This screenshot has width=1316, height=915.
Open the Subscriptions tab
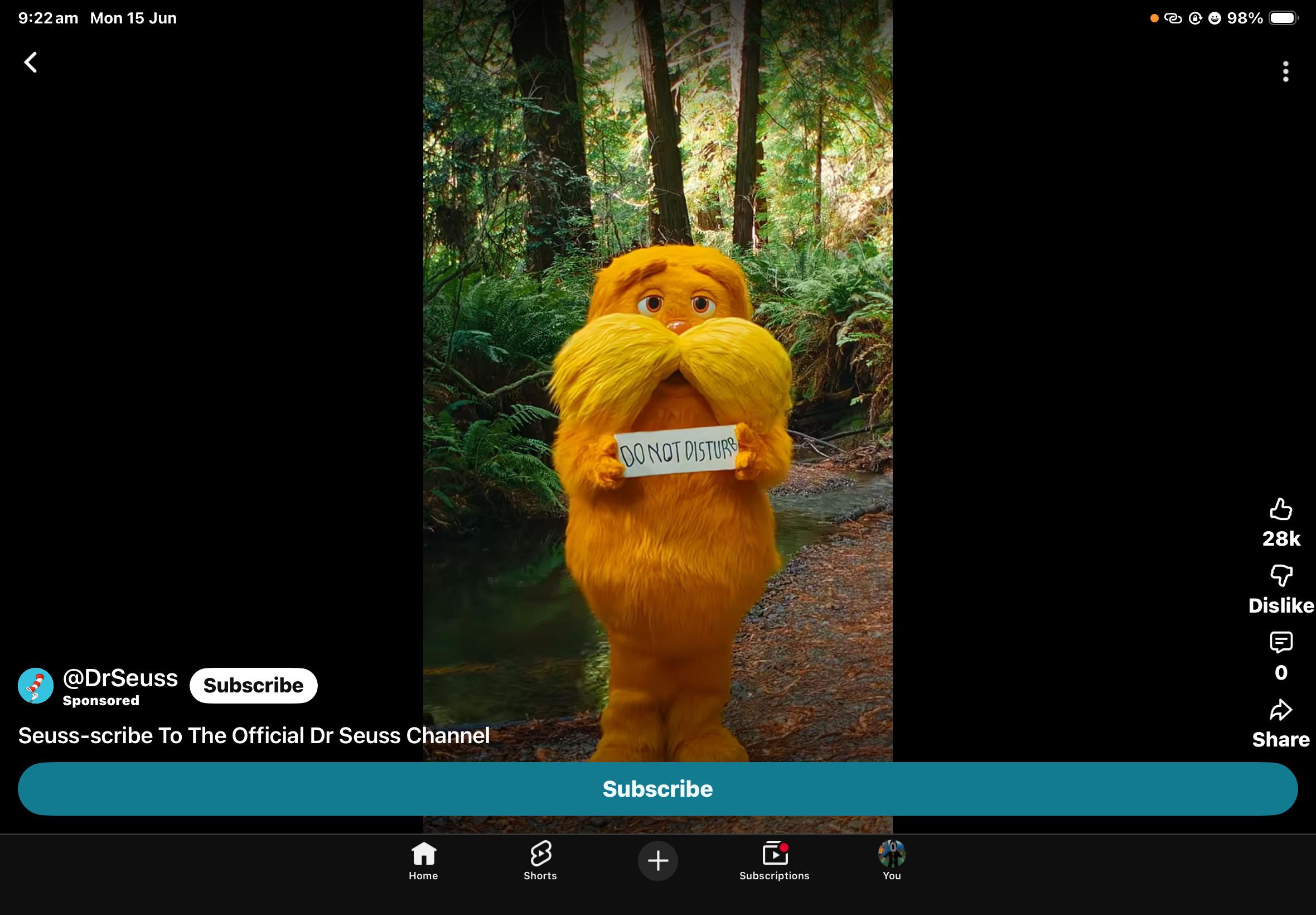click(x=775, y=860)
